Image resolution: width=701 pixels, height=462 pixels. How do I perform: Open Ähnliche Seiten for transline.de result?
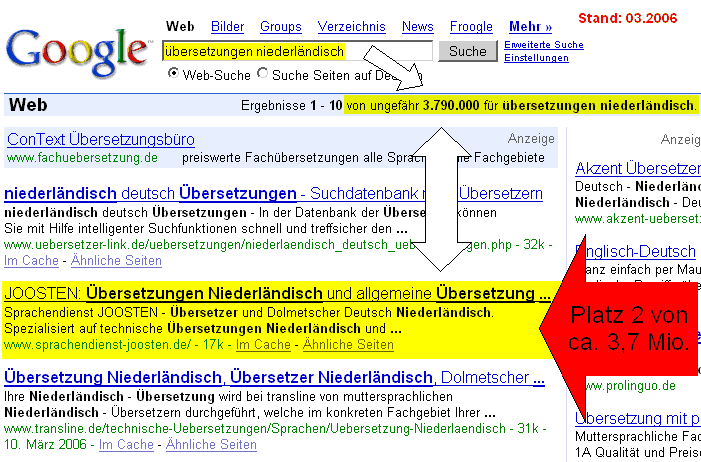[211, 444]
